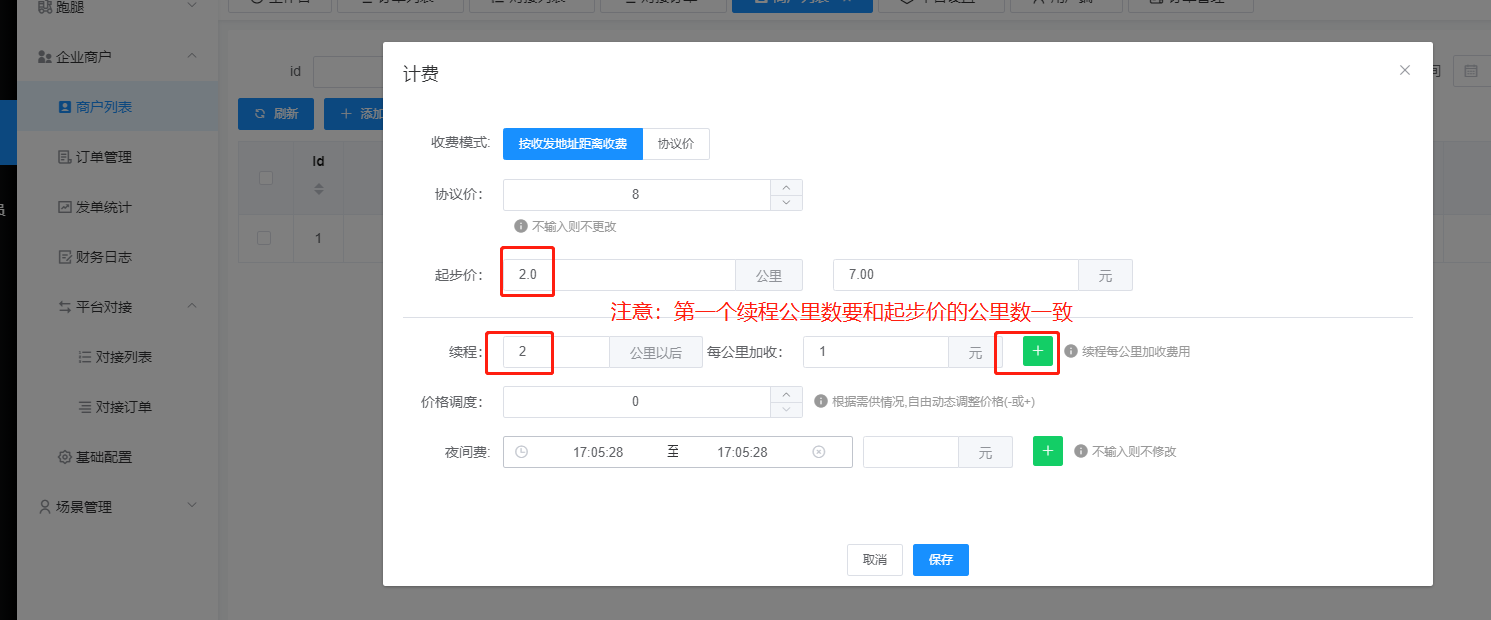Click the up arrow to increase 协议价
The height and width of the screenshot is (620, 1491).
coord(786,188)
